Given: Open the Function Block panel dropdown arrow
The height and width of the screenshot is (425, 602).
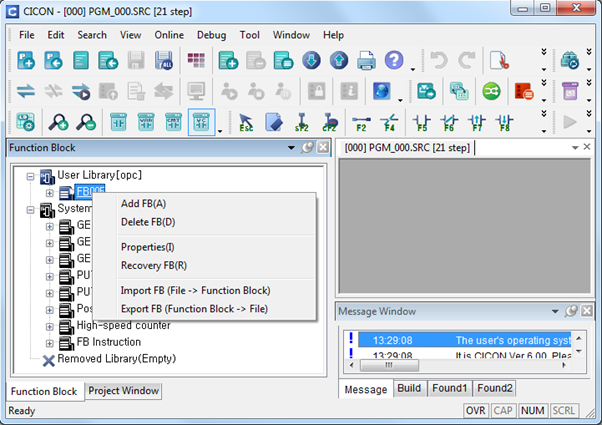Looking at the screenshot, I should pos(291,148).
